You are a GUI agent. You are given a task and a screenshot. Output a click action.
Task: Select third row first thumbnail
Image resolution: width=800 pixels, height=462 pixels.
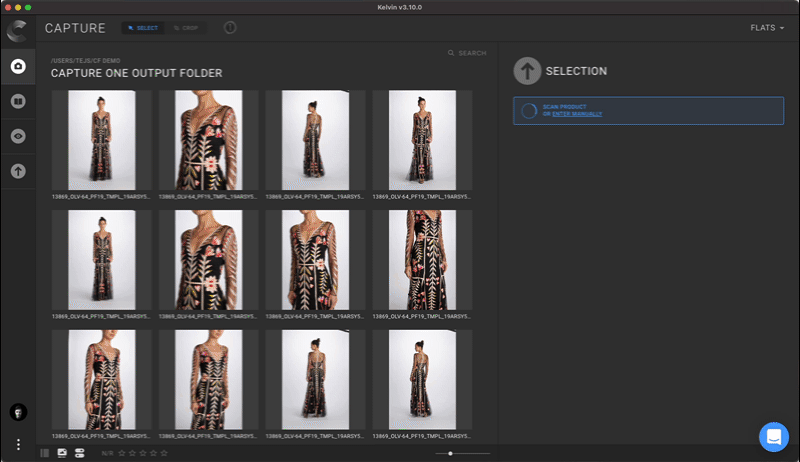[x=102, y=380]
